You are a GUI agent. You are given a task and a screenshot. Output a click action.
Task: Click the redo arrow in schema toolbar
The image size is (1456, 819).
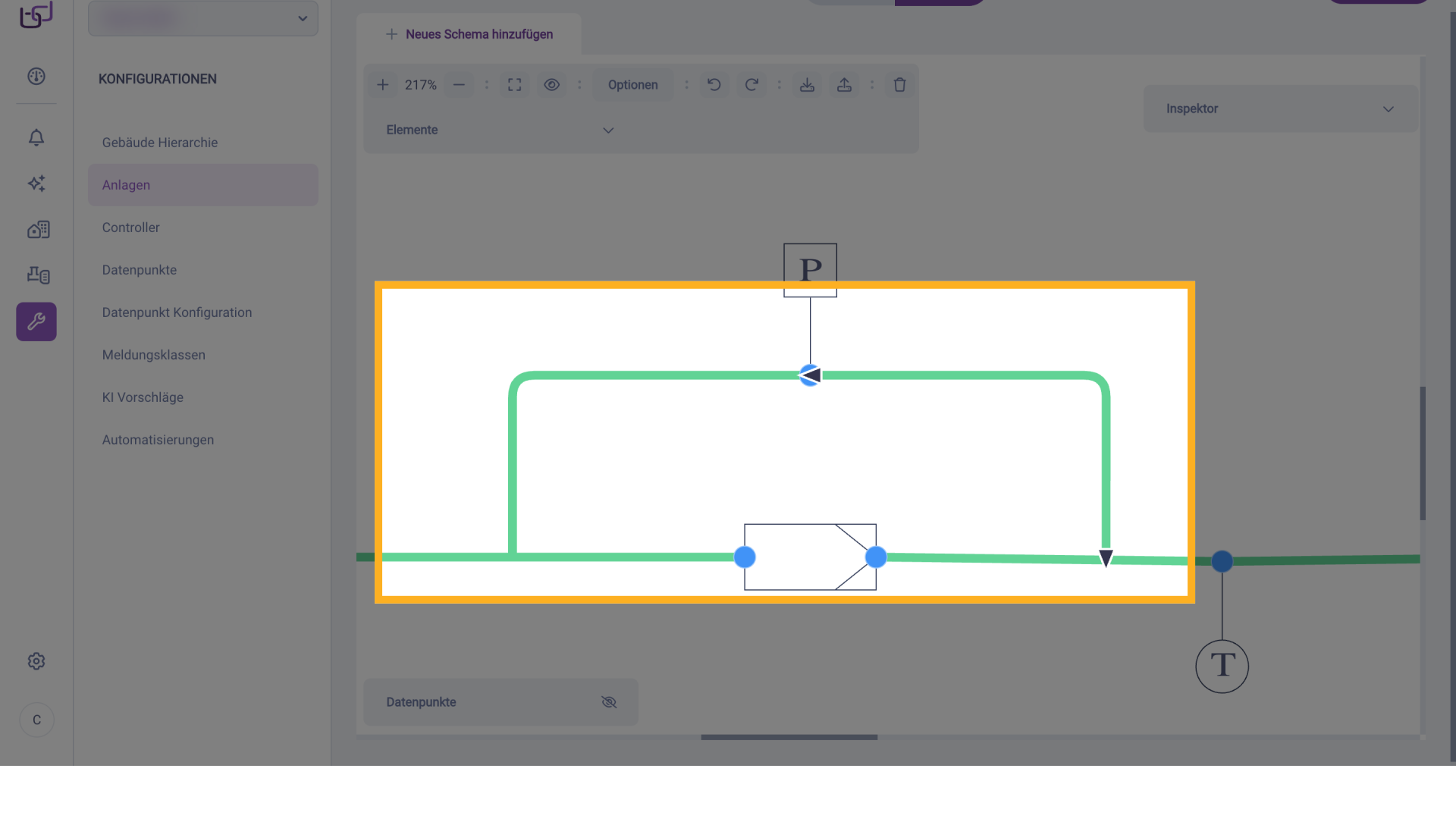751,85
